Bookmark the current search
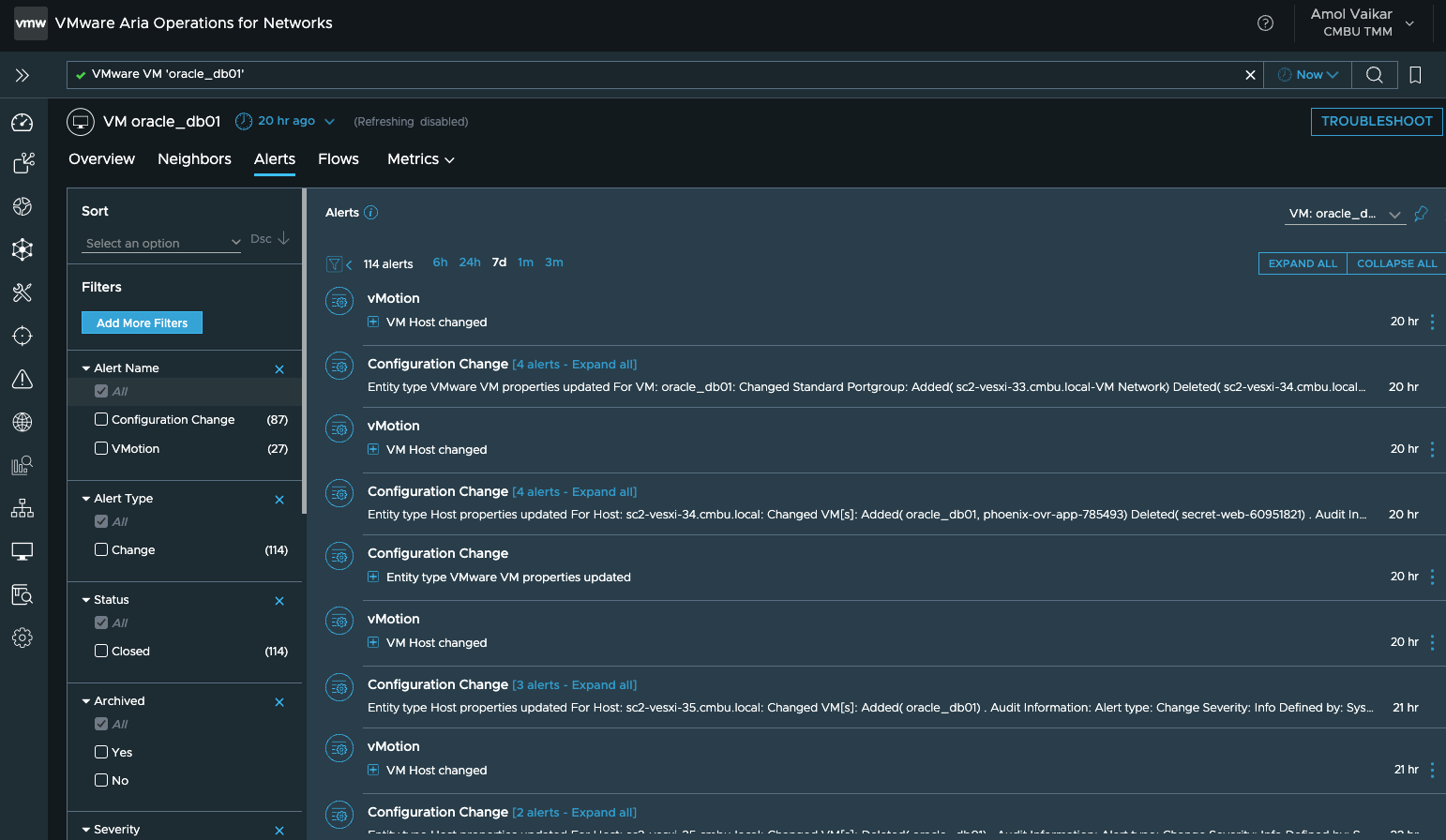Viewport: 1446px width, 840px height. coord(1416,75)
